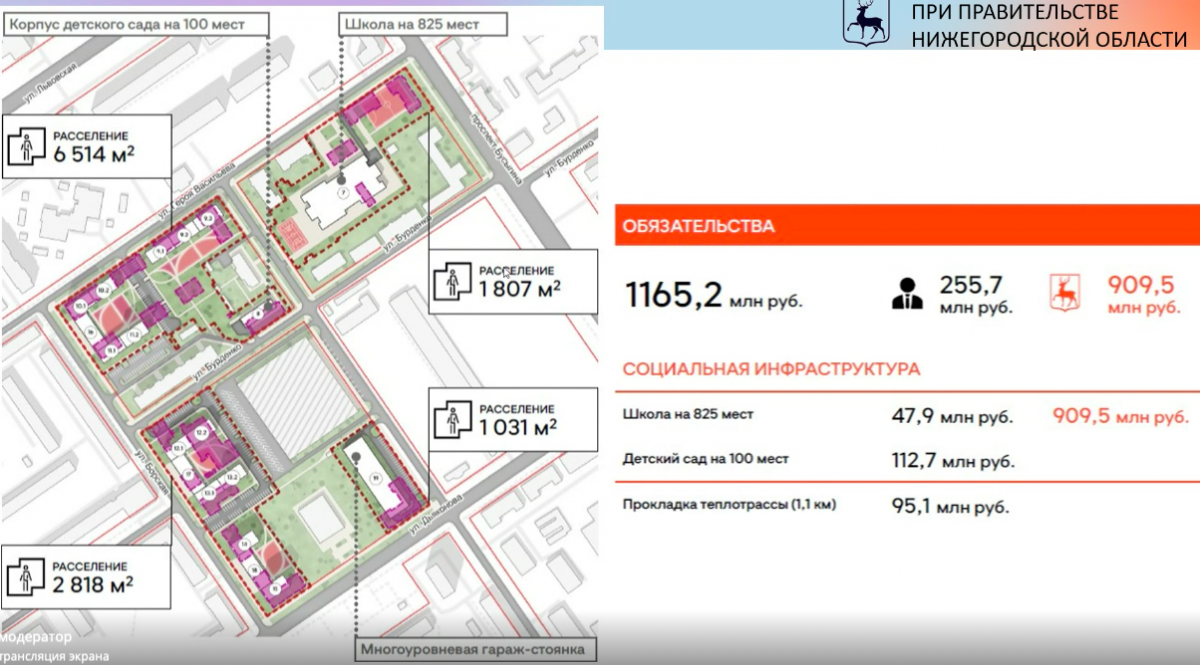Select the 'Школа на 825 мест' table row label
This screenshot has height=665, width=1200.
688,415
